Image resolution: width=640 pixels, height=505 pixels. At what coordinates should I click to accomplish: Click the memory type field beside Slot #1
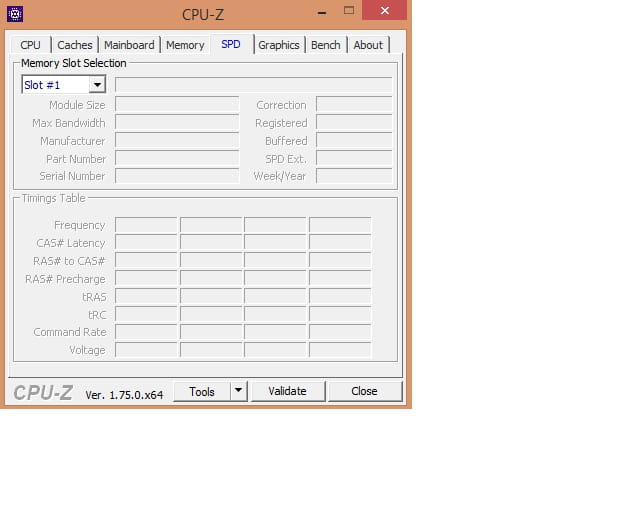(x=253, y=85)
